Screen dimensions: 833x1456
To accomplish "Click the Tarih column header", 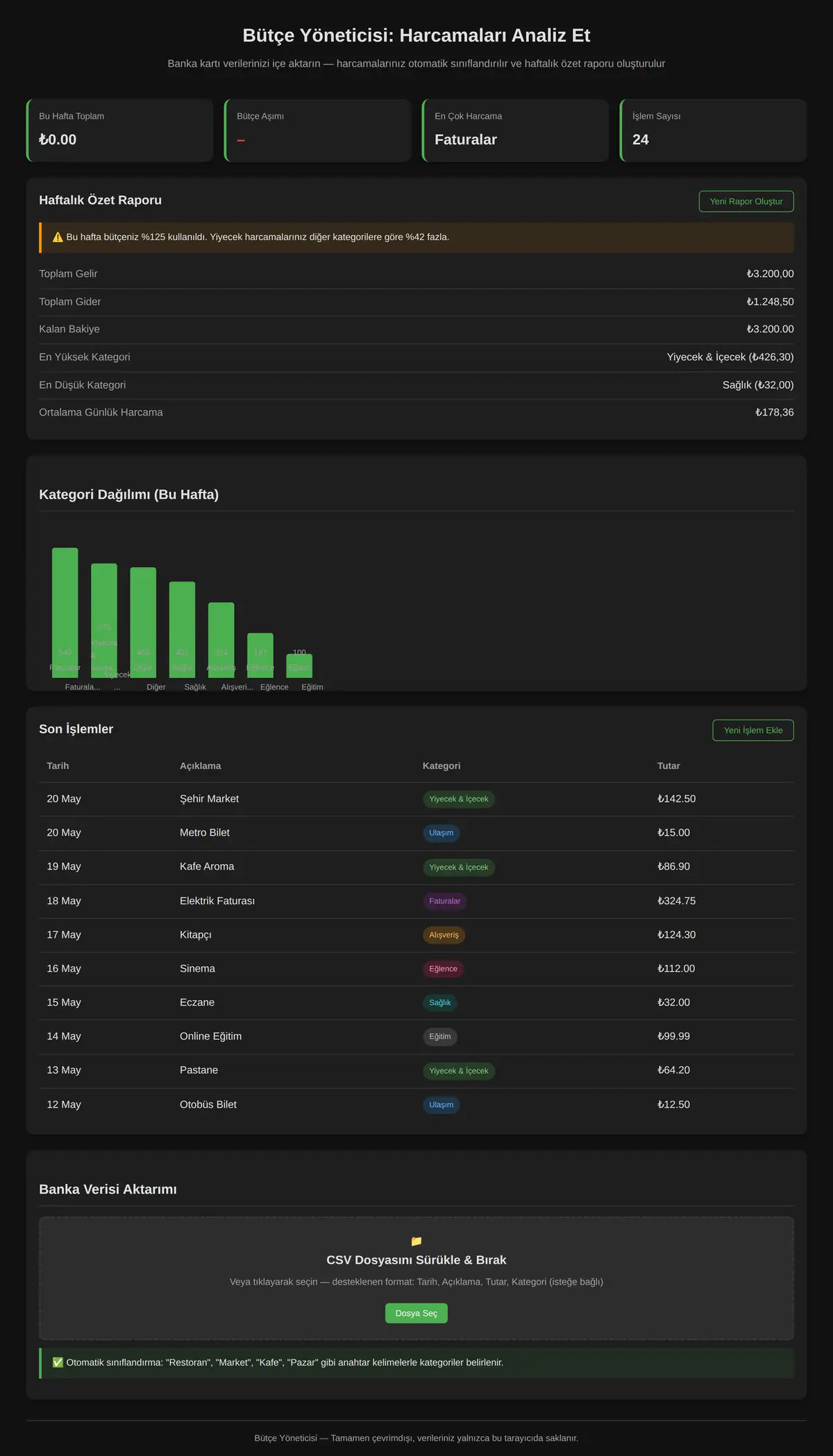I will coord(58,765).
